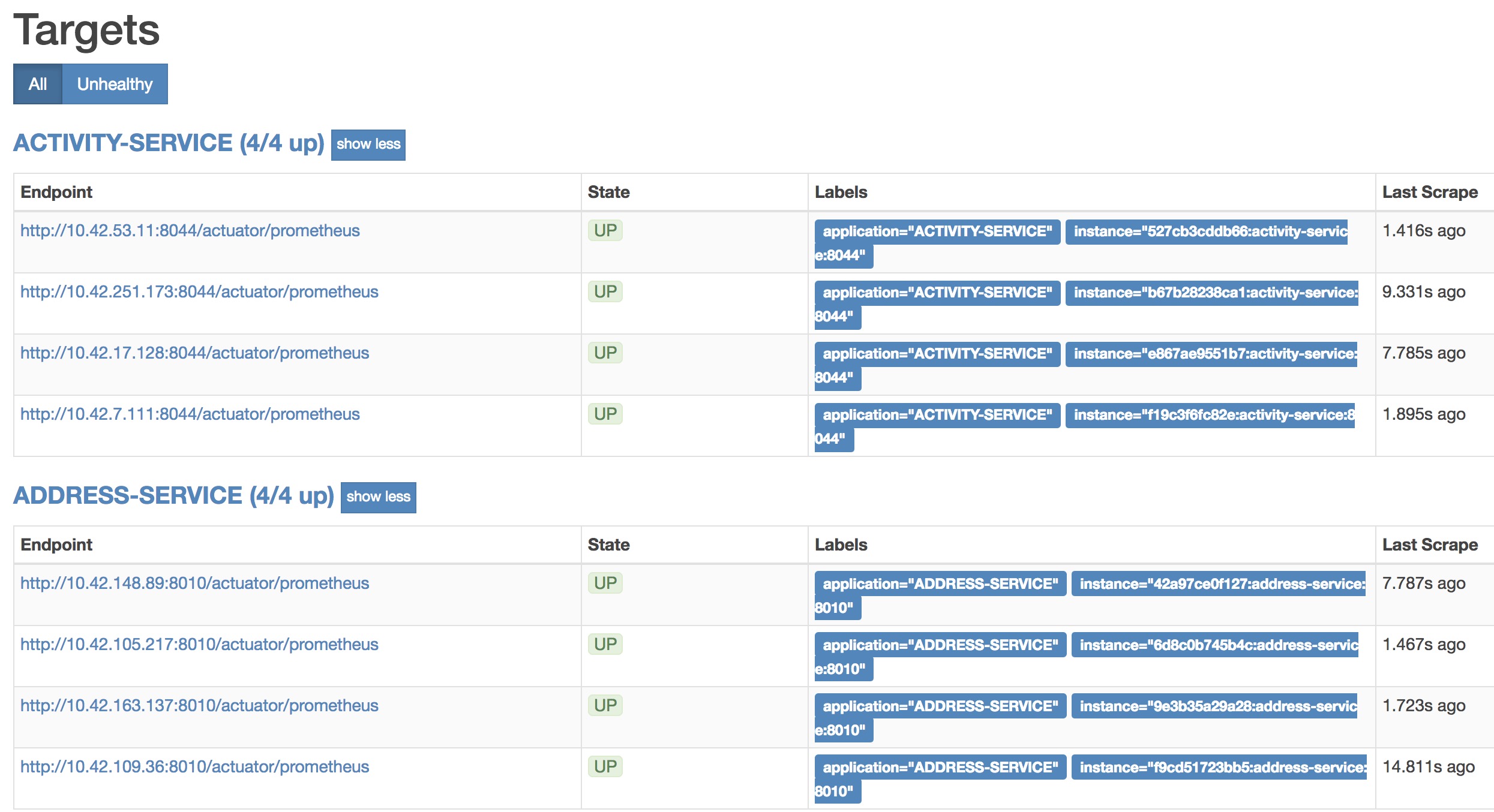Click instance label 42a97ce0f127:address-service
This screenshot has width=1494, height=812.
coord(1219,585)
